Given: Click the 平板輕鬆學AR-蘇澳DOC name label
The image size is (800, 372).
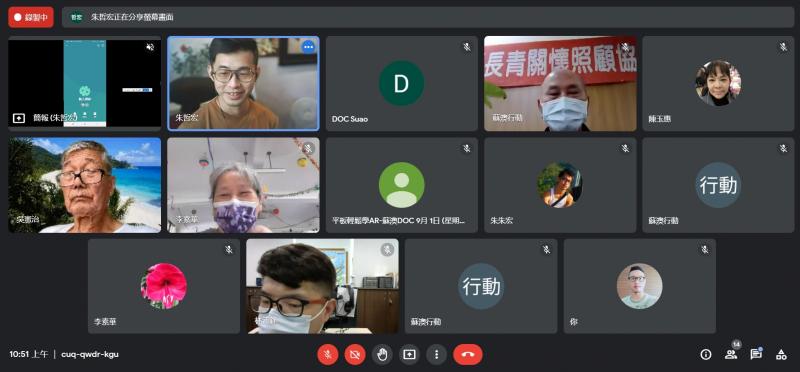Looking at the screenshot, I should pyautogui.click(x=398, y=220).
